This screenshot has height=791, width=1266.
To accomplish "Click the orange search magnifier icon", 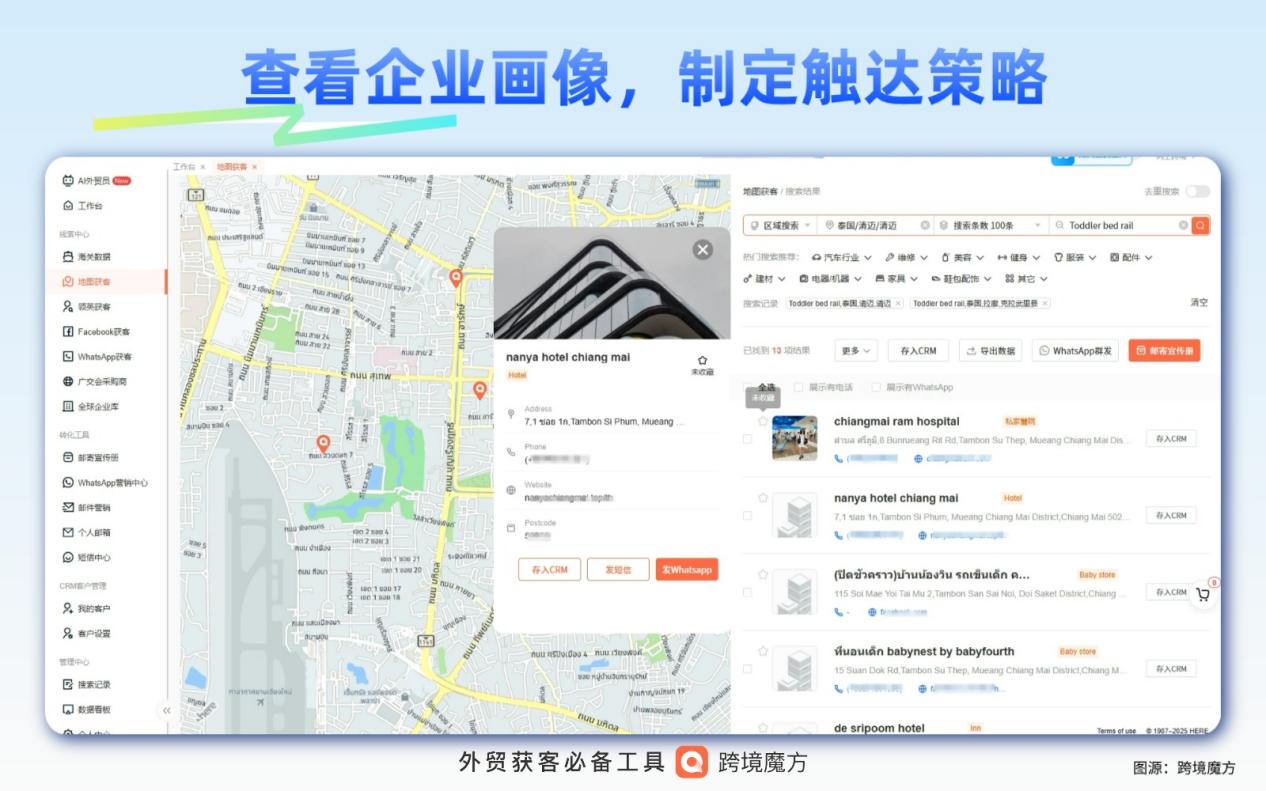I will point(1199,225).
